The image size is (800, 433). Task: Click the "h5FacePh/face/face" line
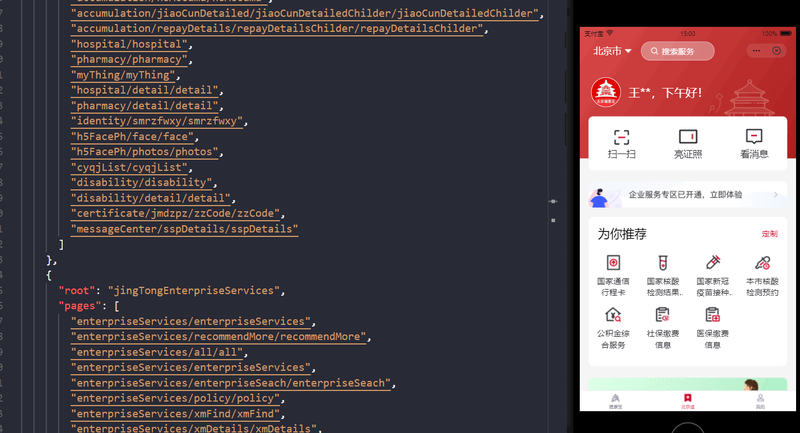(x=135, y=137)
